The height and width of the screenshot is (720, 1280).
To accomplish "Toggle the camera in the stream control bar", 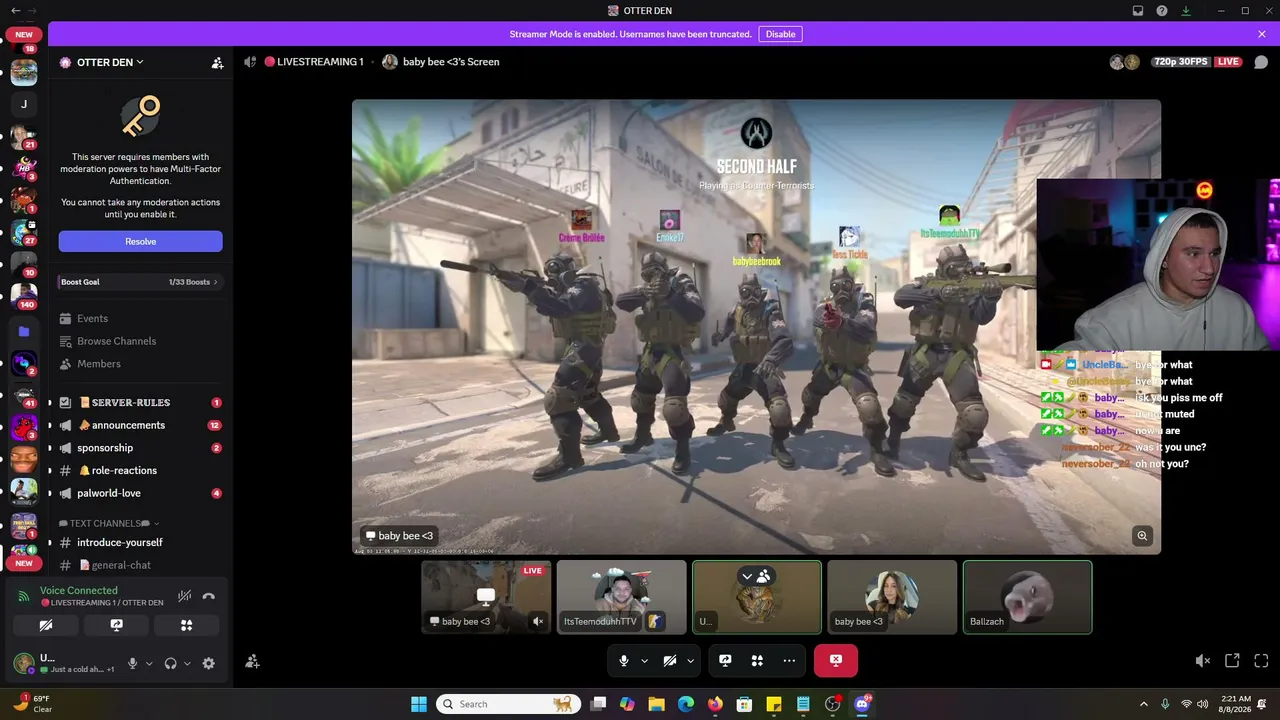I will pyautogui.click(x=670, y=661).
